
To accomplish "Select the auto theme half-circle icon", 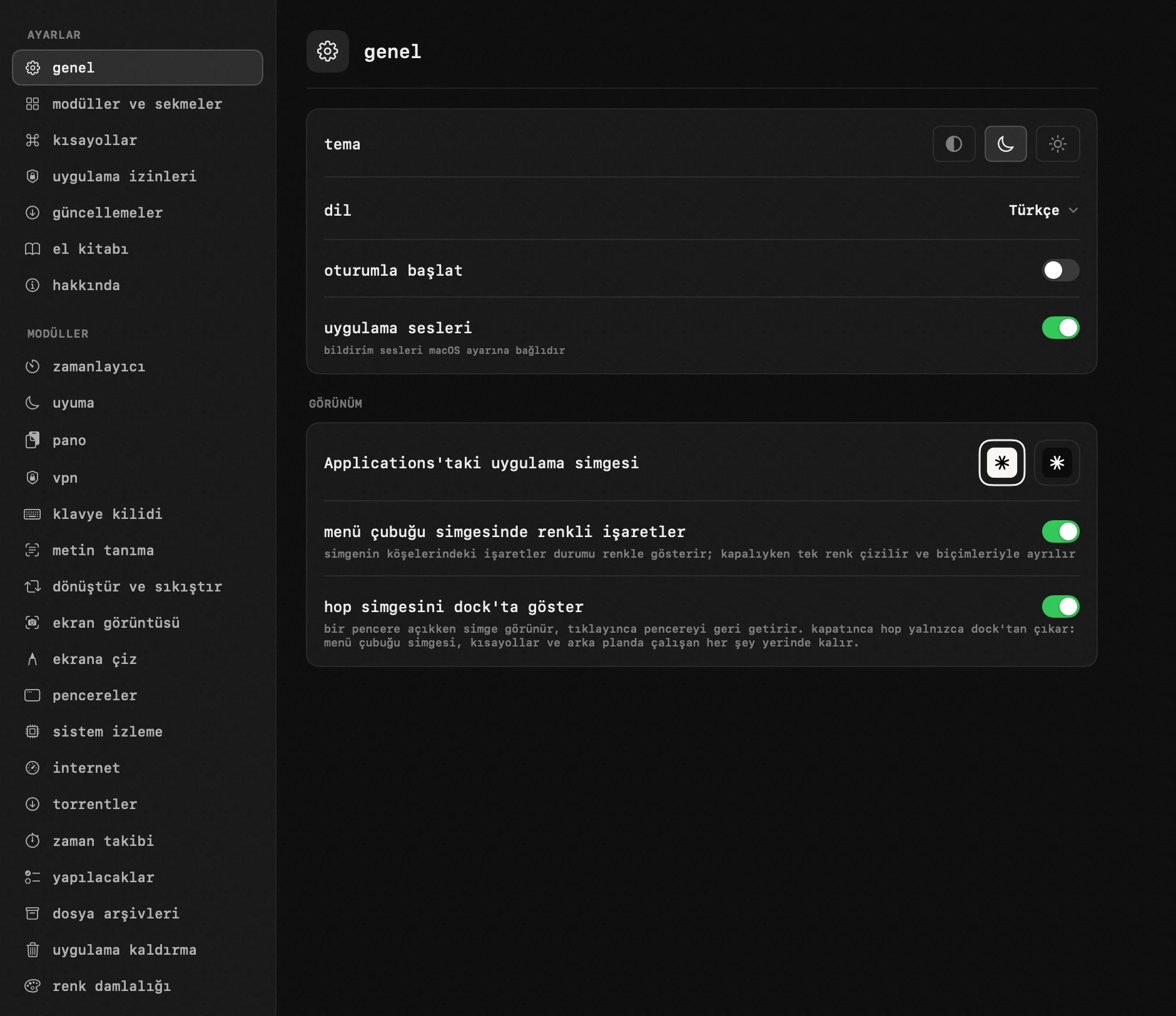I will [x=954, y=144].
